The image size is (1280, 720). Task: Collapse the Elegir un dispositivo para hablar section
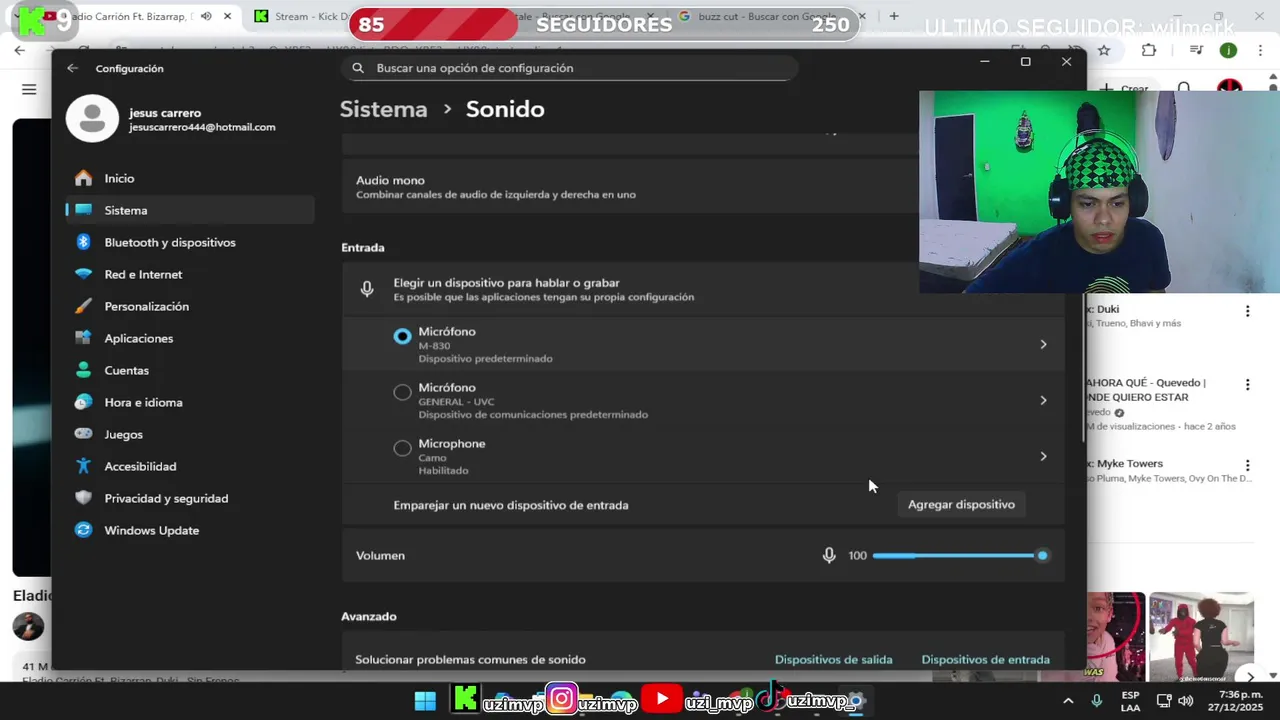[703, 289]
